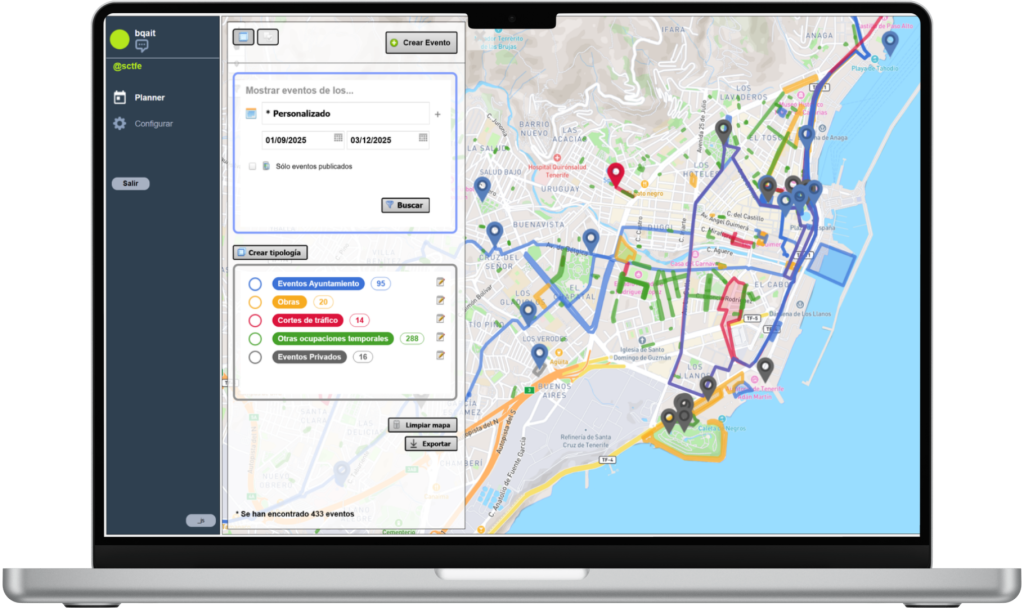Image resolution: width=1024 pixels, height=608 pixels.
Task: Toggle the Otras ocupaciones temporales circle
Action: pos(255,339)
